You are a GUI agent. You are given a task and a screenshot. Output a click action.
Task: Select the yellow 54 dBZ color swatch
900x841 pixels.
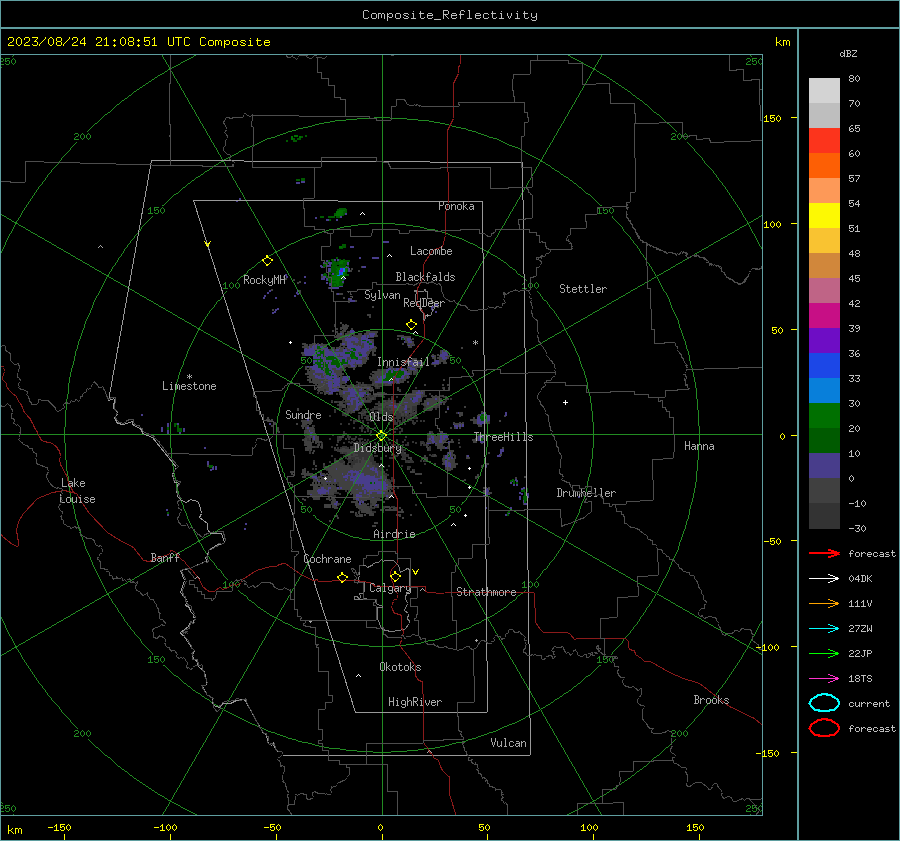[x=824, y=215]
